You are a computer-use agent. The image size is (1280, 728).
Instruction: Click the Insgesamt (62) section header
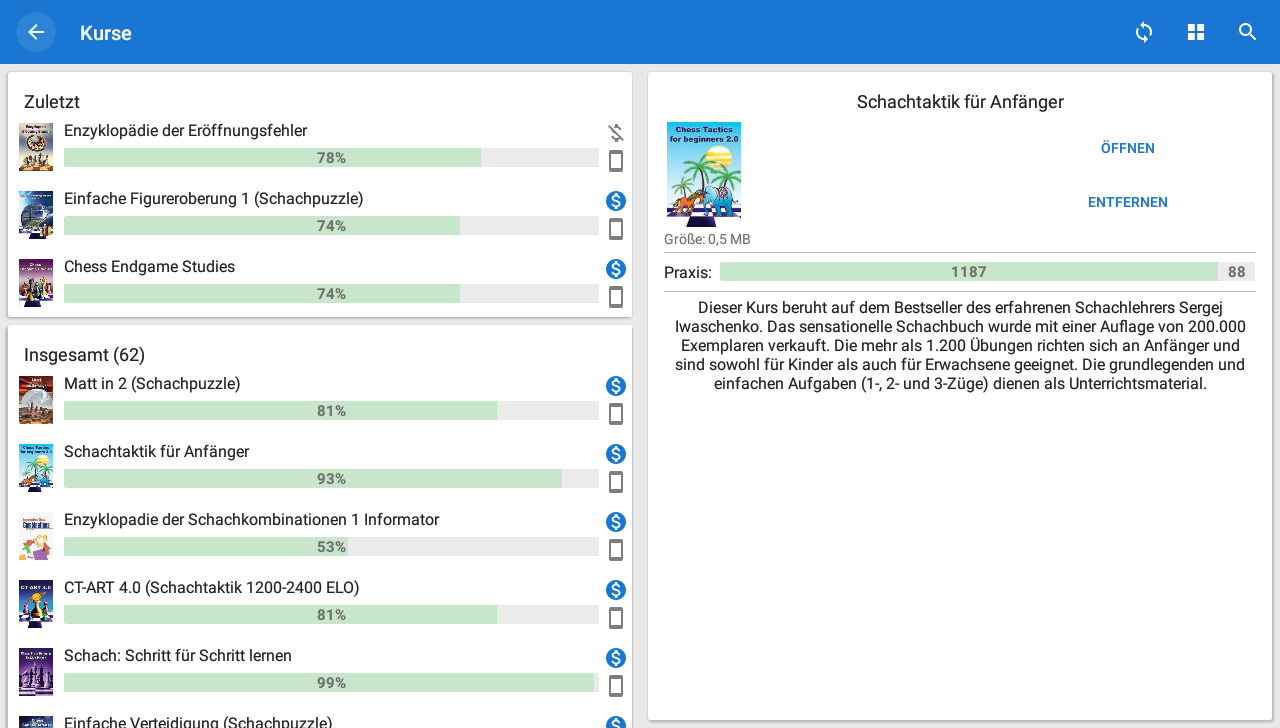pyautogui.click(x=85, y=355)
